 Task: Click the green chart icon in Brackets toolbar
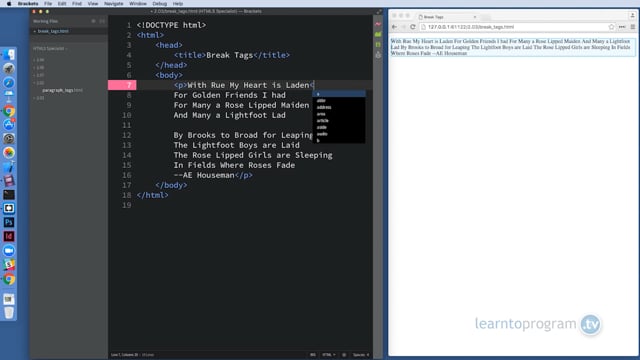378,35
